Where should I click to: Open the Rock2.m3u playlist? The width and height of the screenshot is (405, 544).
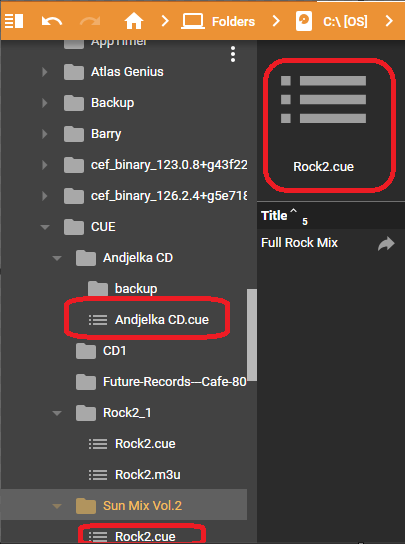(147, 475)
